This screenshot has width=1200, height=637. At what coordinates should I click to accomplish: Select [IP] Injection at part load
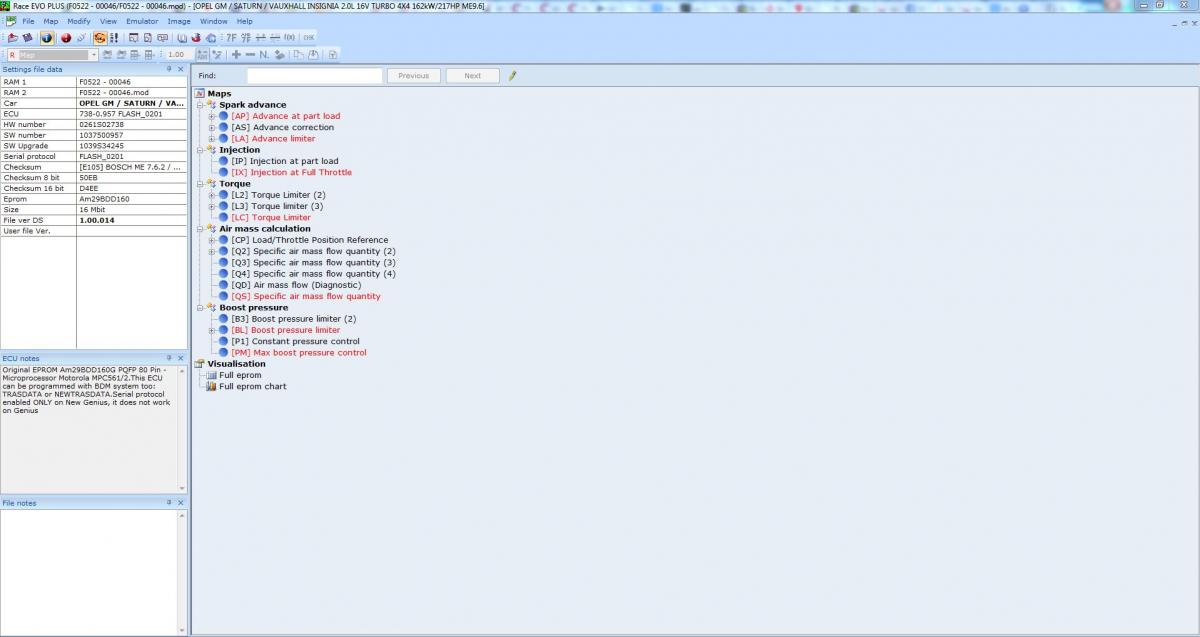tap(284, 161)
